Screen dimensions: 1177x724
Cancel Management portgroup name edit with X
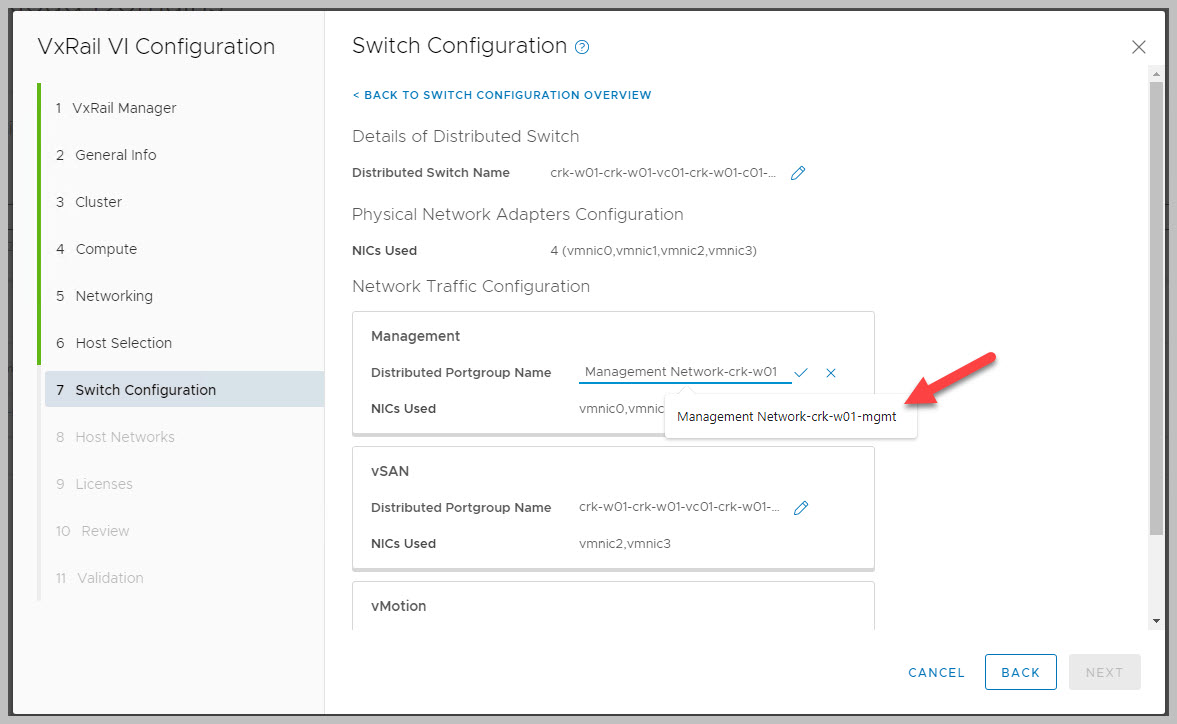[x=831, y=373]
